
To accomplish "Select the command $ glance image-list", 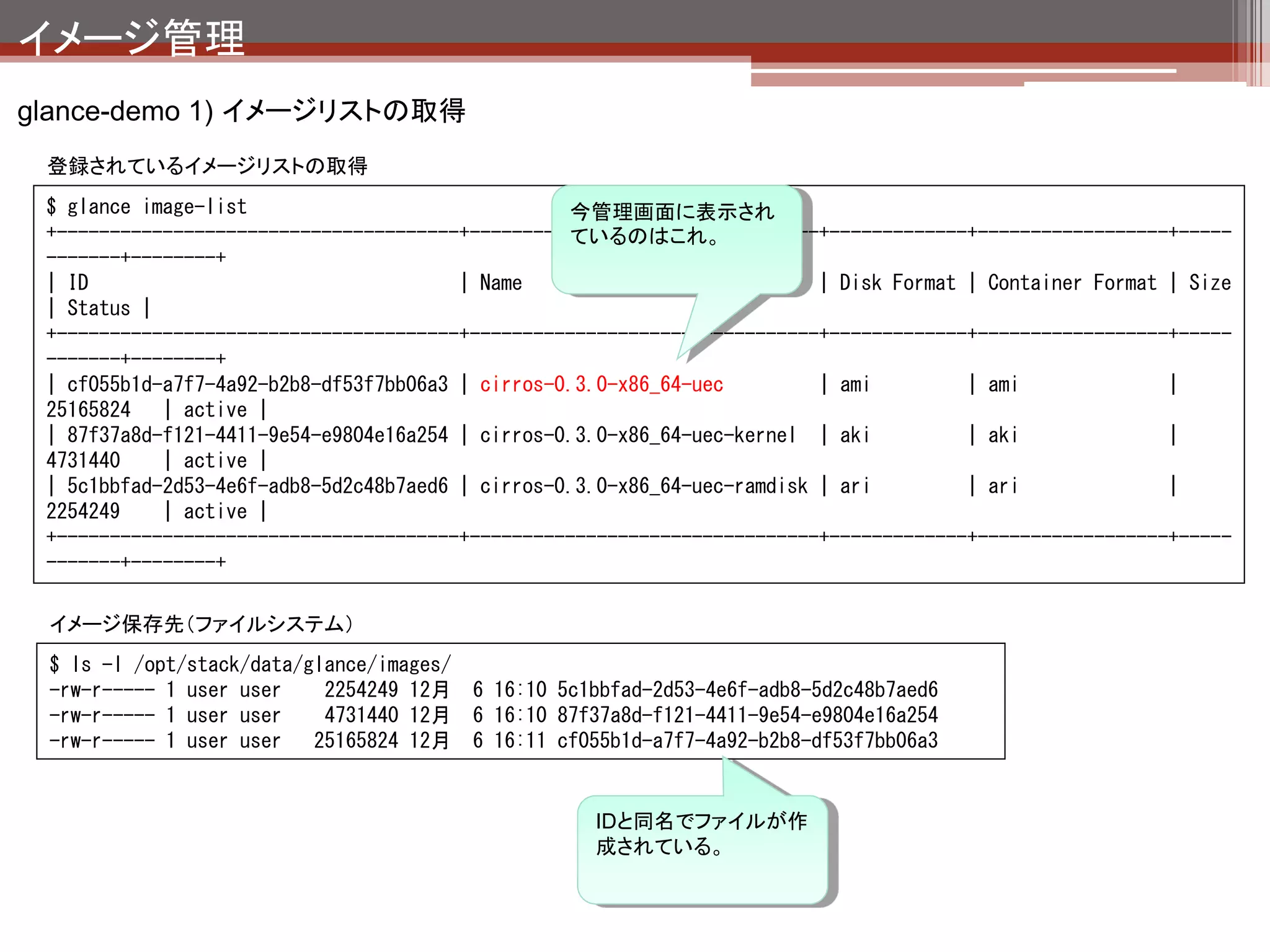I will 147,206.
